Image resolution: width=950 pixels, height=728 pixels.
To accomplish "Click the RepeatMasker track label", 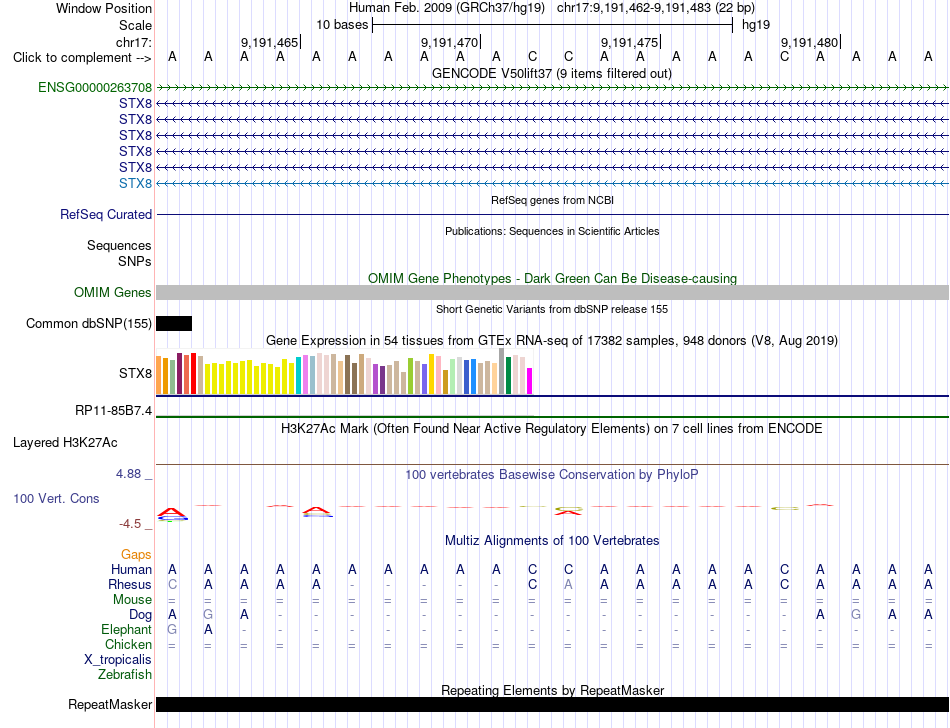I will coord(110,704).
